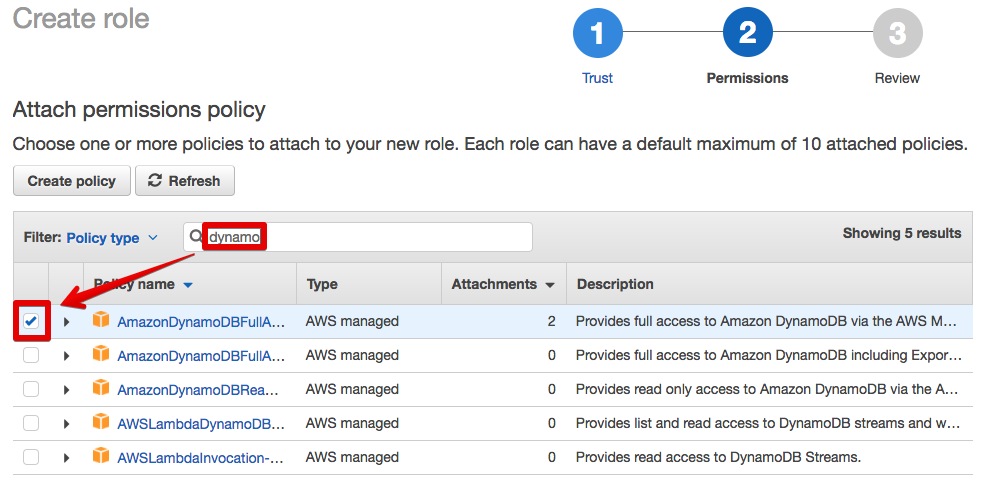Click the 'Showing 5 results' text
The height and width of the screenshot is (497, 993).
[902, 233]
